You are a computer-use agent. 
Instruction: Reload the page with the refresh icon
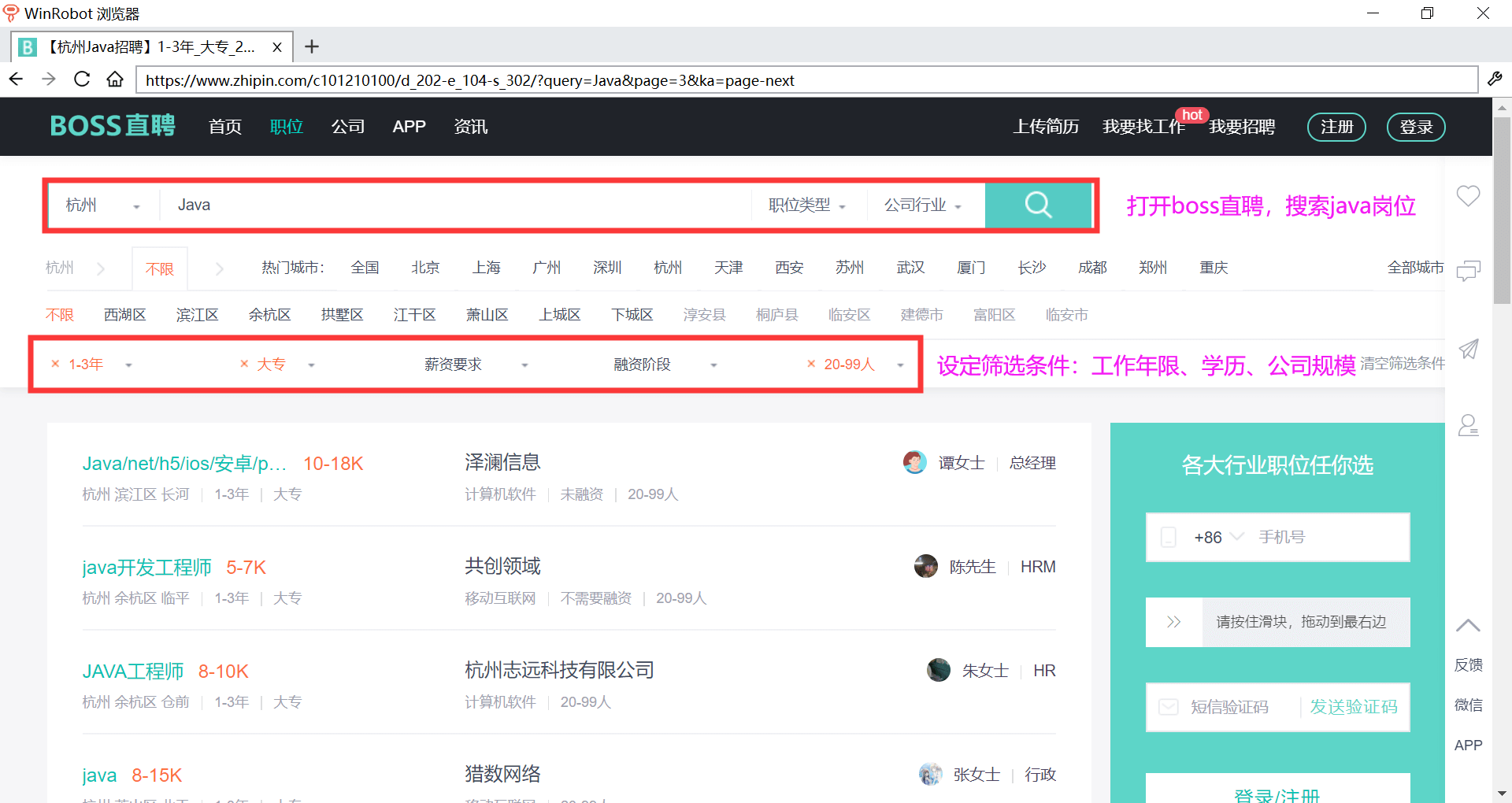[82, 80]
